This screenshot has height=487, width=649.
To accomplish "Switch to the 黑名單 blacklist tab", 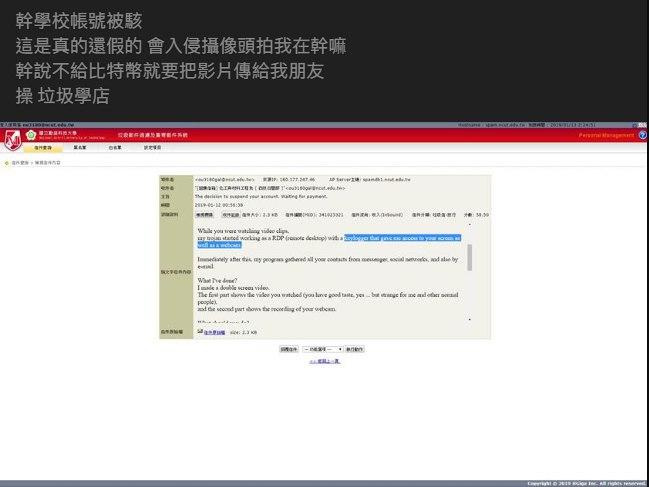I will [80, 148].
